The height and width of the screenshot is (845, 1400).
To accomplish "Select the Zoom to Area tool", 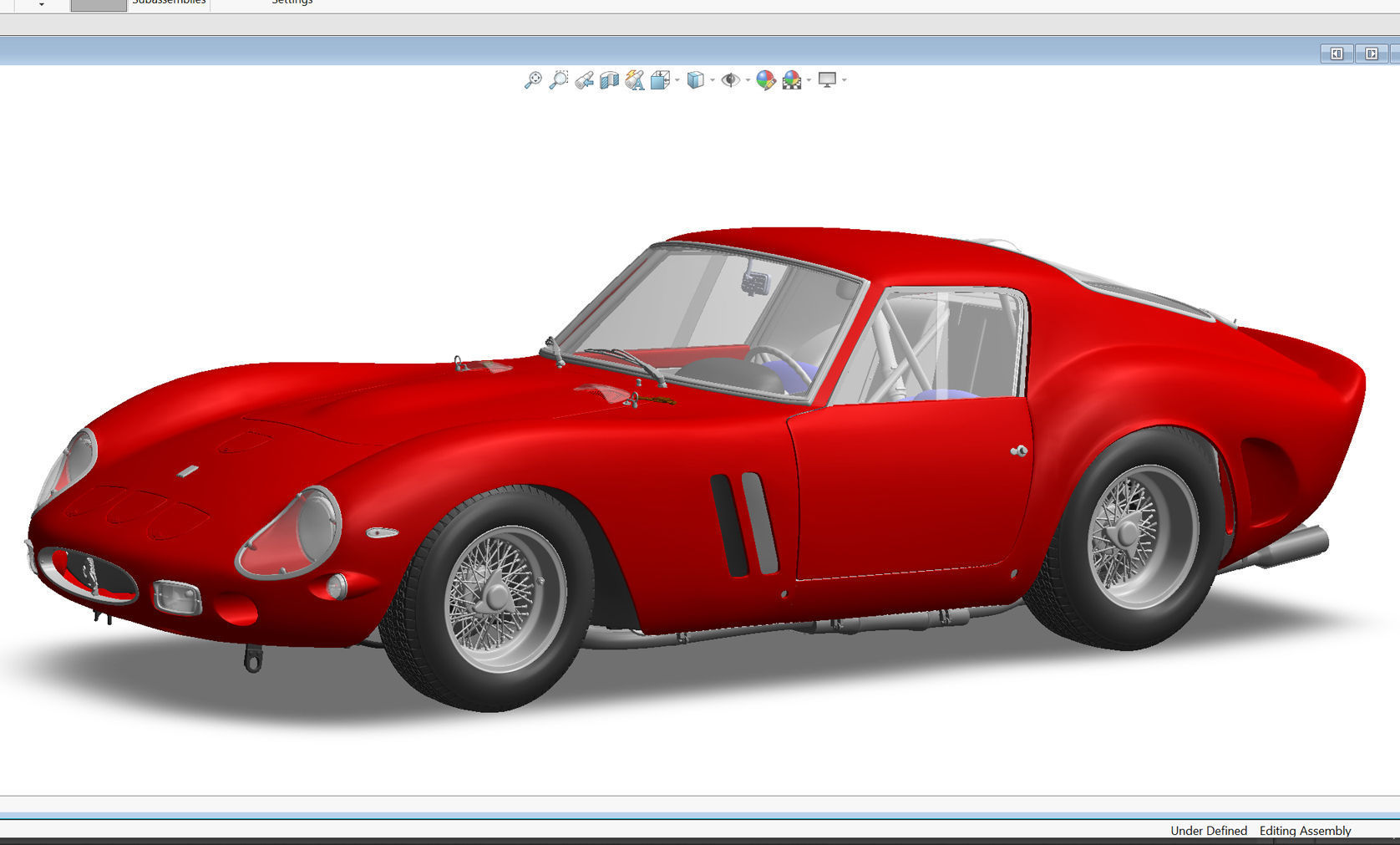I will 558,80.
